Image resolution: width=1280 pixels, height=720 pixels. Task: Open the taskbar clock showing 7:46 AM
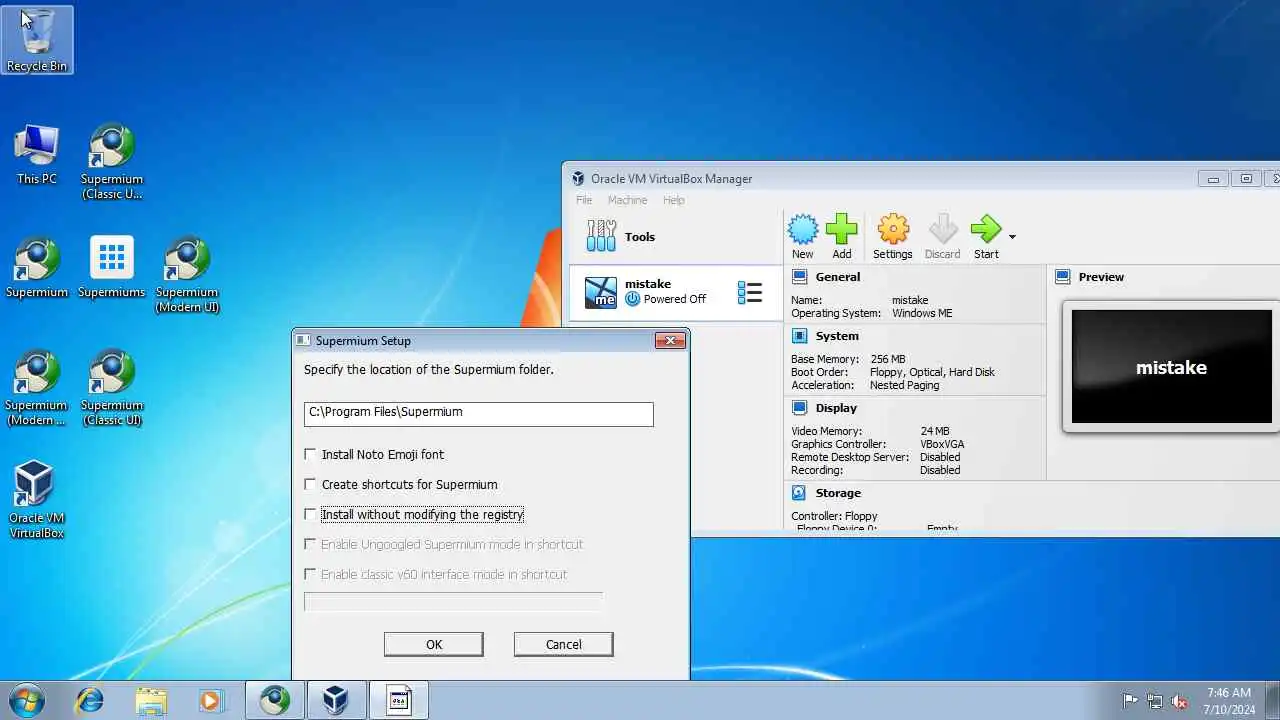tap(1229, 700)
